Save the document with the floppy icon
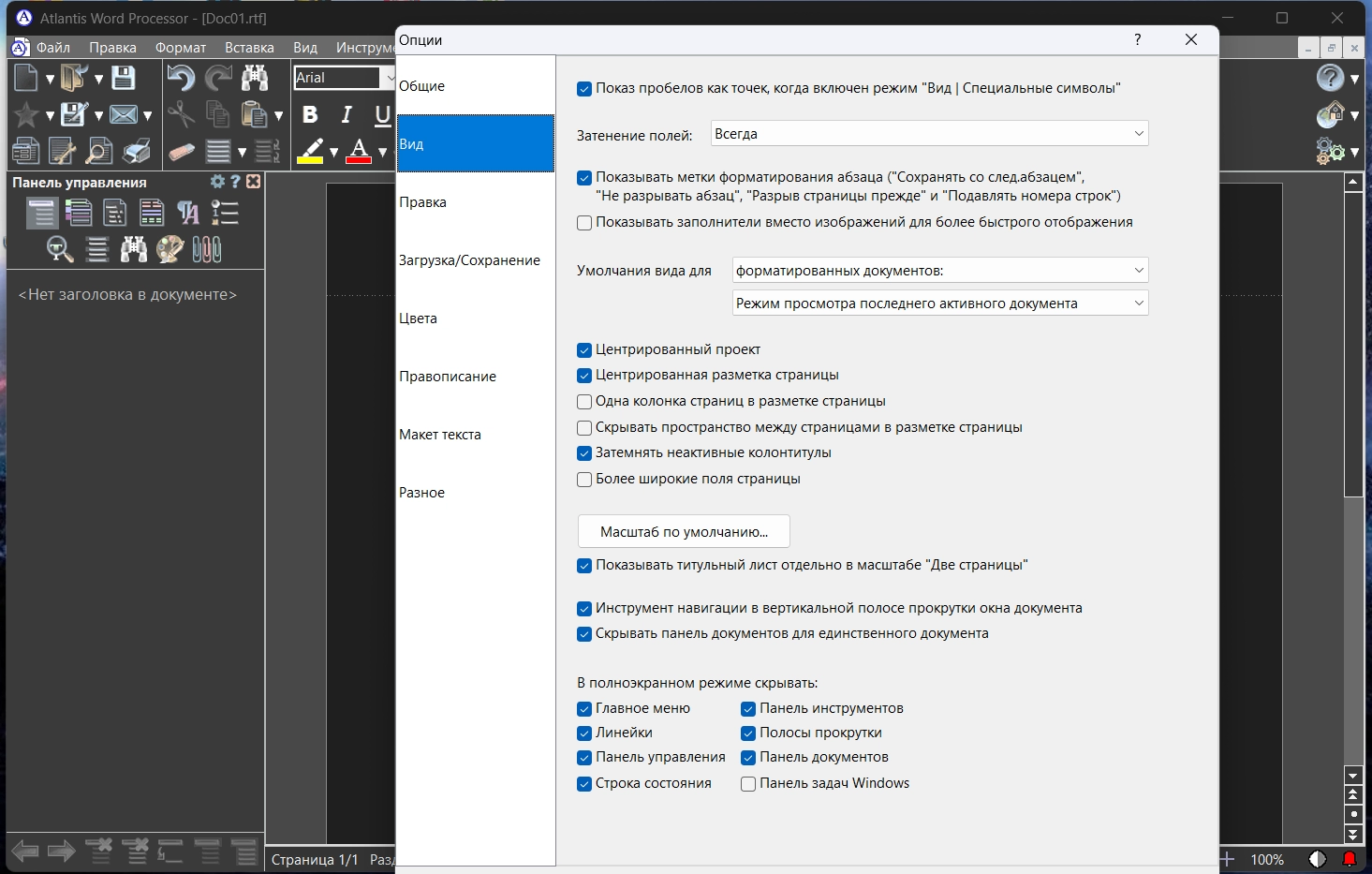The image size is (1372, 874). [123, 78]
